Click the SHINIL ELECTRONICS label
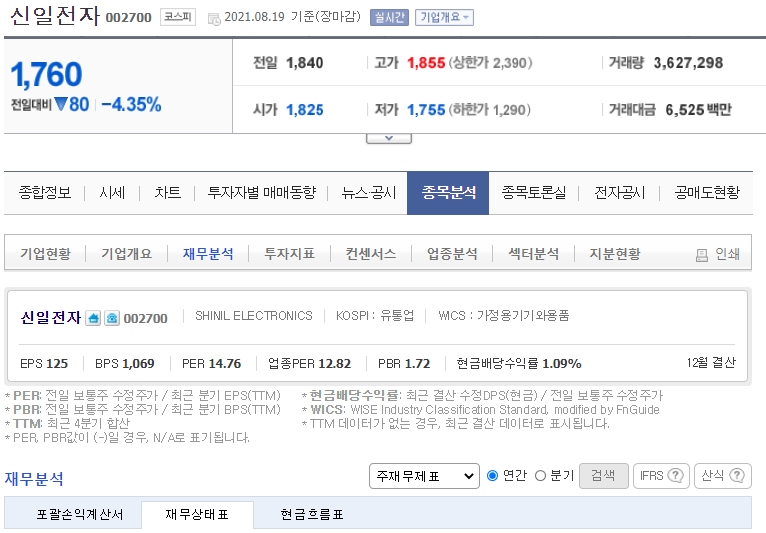 (254, 316)
